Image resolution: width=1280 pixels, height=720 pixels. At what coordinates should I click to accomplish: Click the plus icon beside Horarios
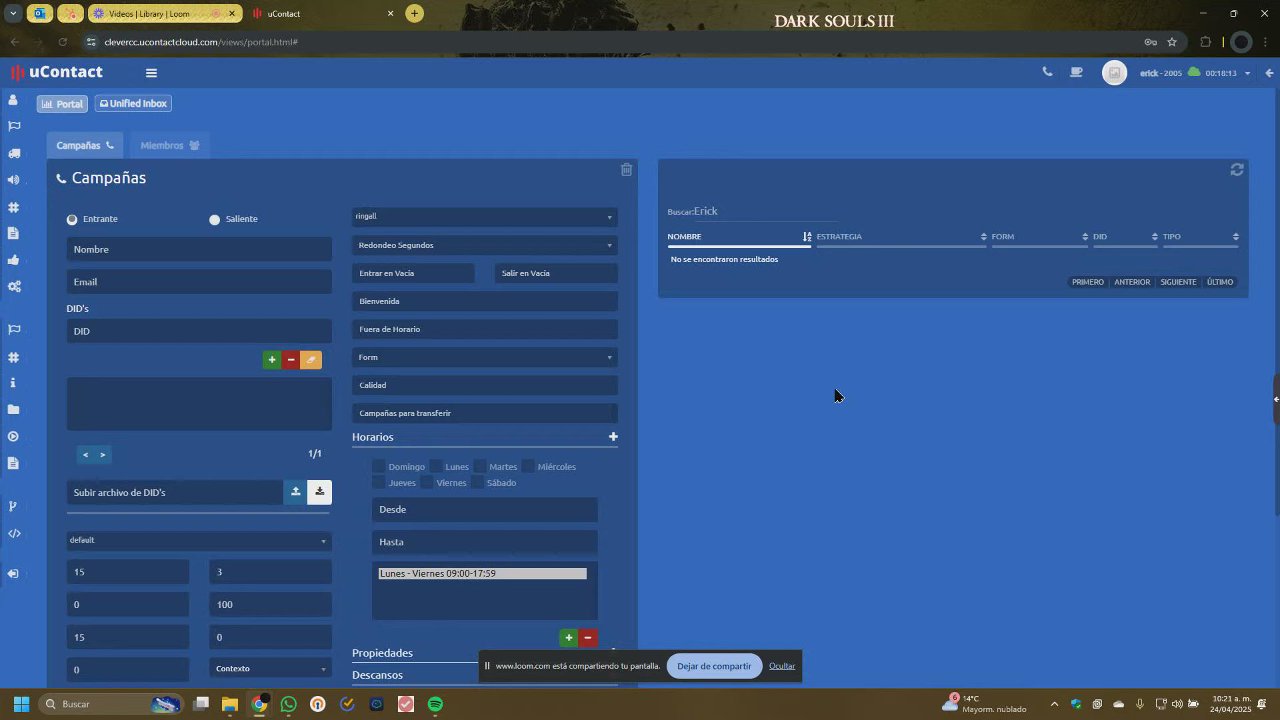[x=613, y=437]
